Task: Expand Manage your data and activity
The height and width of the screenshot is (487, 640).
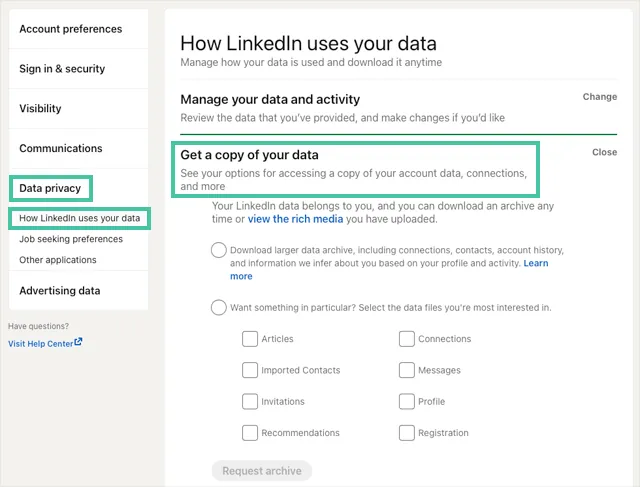Action: [270, 99]
